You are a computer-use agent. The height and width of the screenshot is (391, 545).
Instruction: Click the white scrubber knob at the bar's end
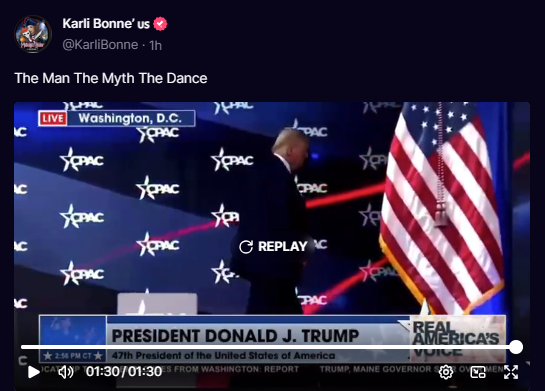click(516, 347)
